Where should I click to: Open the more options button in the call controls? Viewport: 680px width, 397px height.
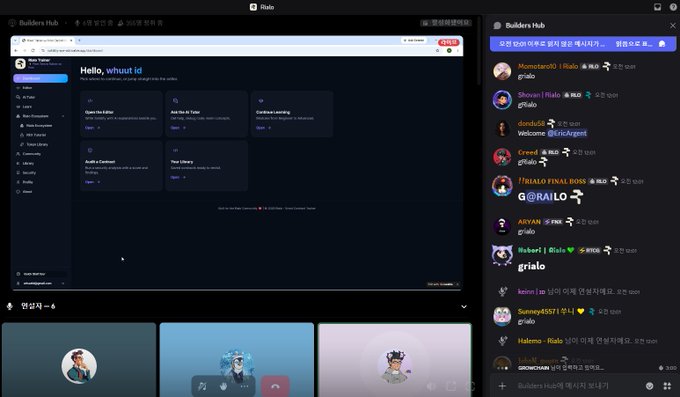pyautogui.click(x=244, y=386)
